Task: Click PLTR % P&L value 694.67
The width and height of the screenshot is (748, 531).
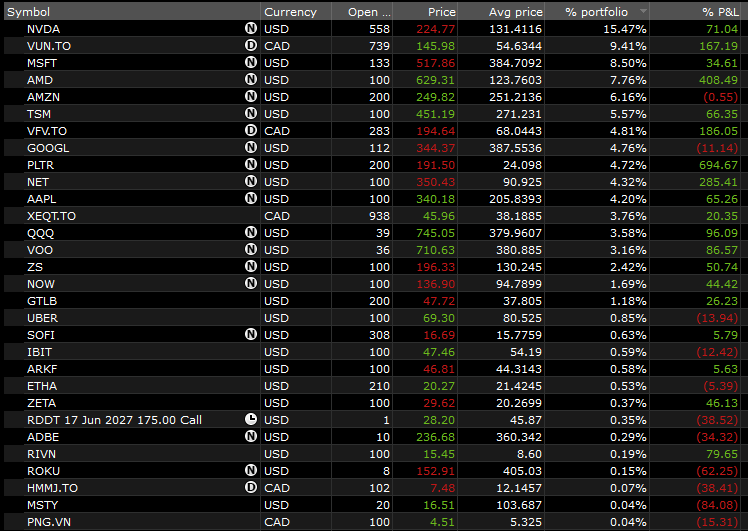Action: [x=718, y=165]
